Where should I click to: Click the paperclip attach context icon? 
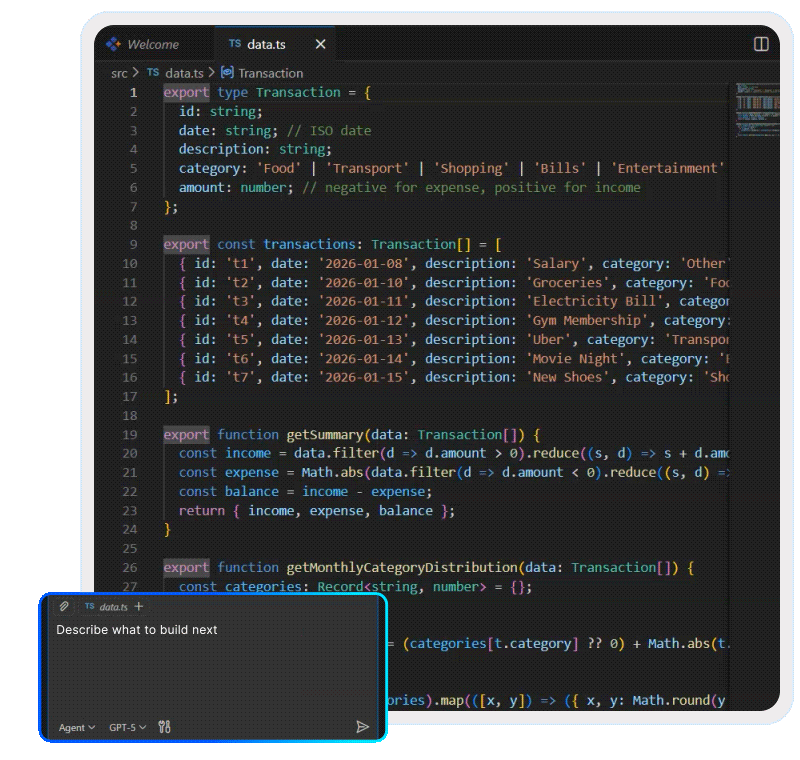point(63,605)
